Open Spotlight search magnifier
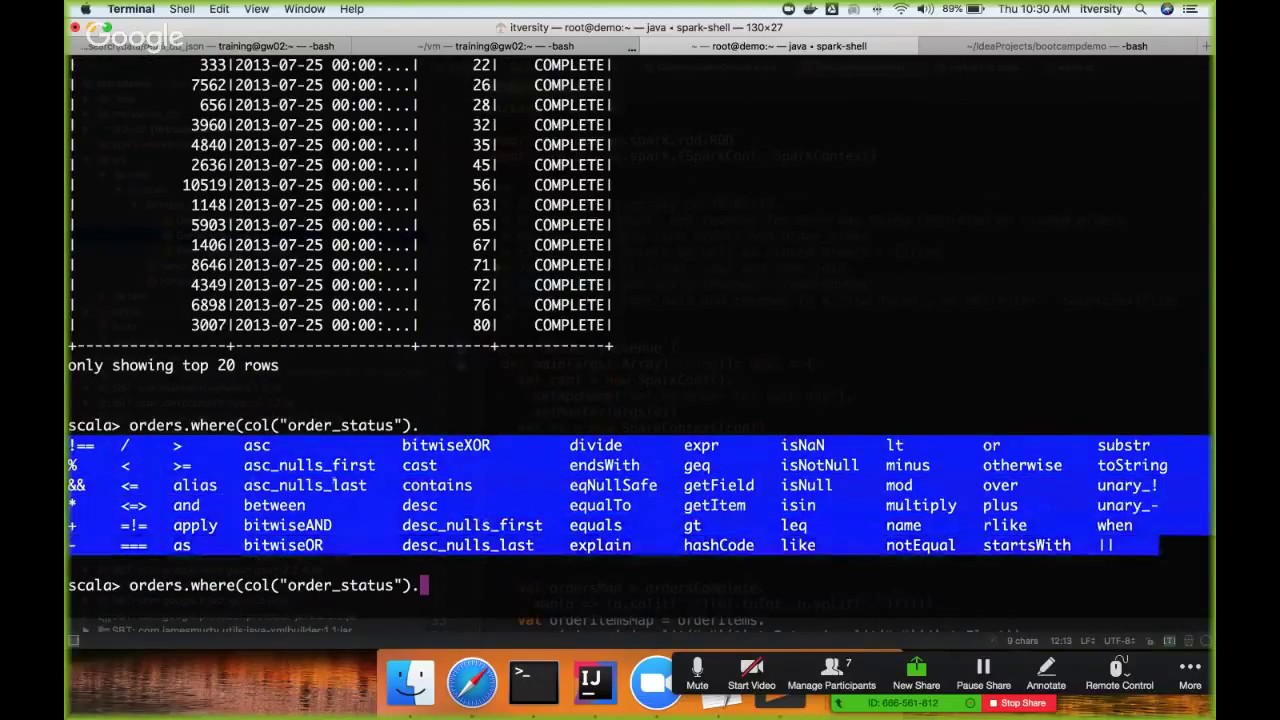This screenshot has width=1280, height=720. point(1141,9)
